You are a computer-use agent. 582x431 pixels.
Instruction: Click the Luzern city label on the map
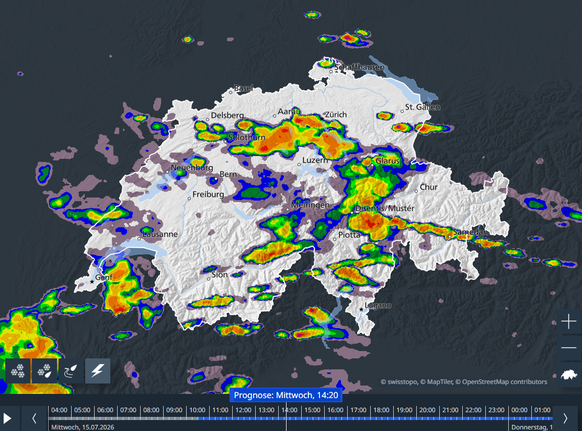(x=315, y=160)
